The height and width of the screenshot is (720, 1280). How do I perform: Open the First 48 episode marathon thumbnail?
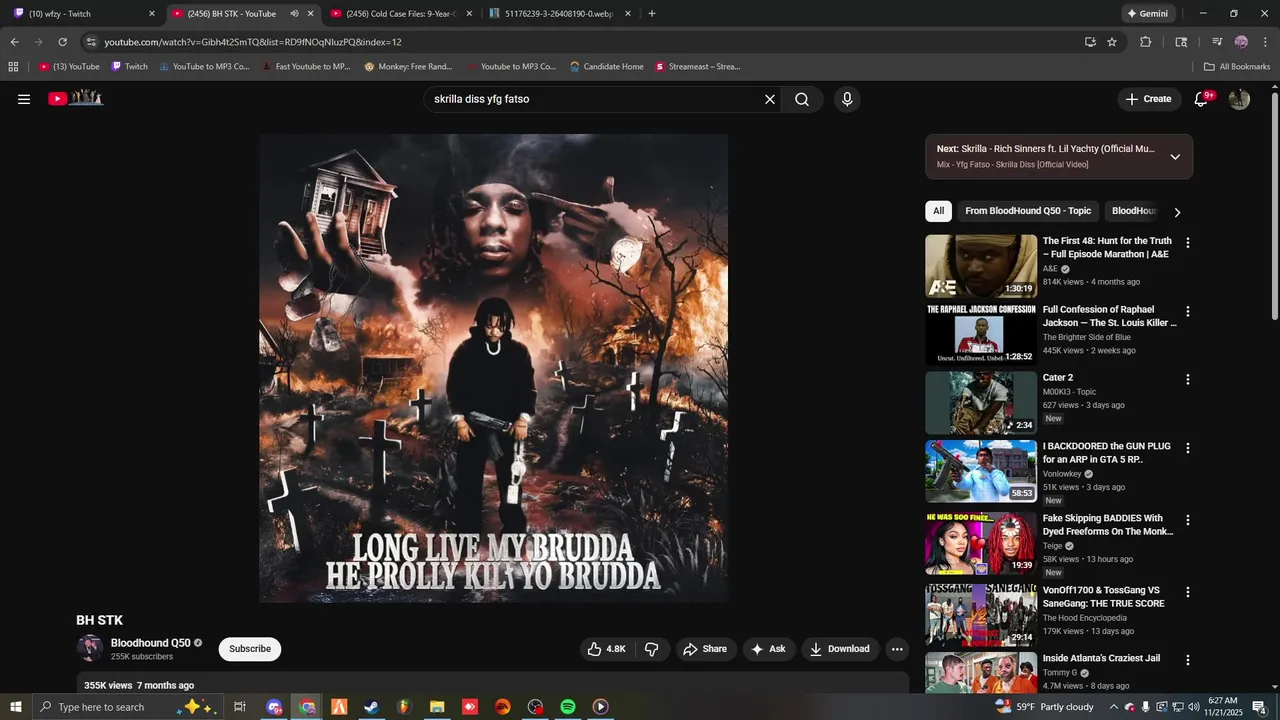pos(981,266)
